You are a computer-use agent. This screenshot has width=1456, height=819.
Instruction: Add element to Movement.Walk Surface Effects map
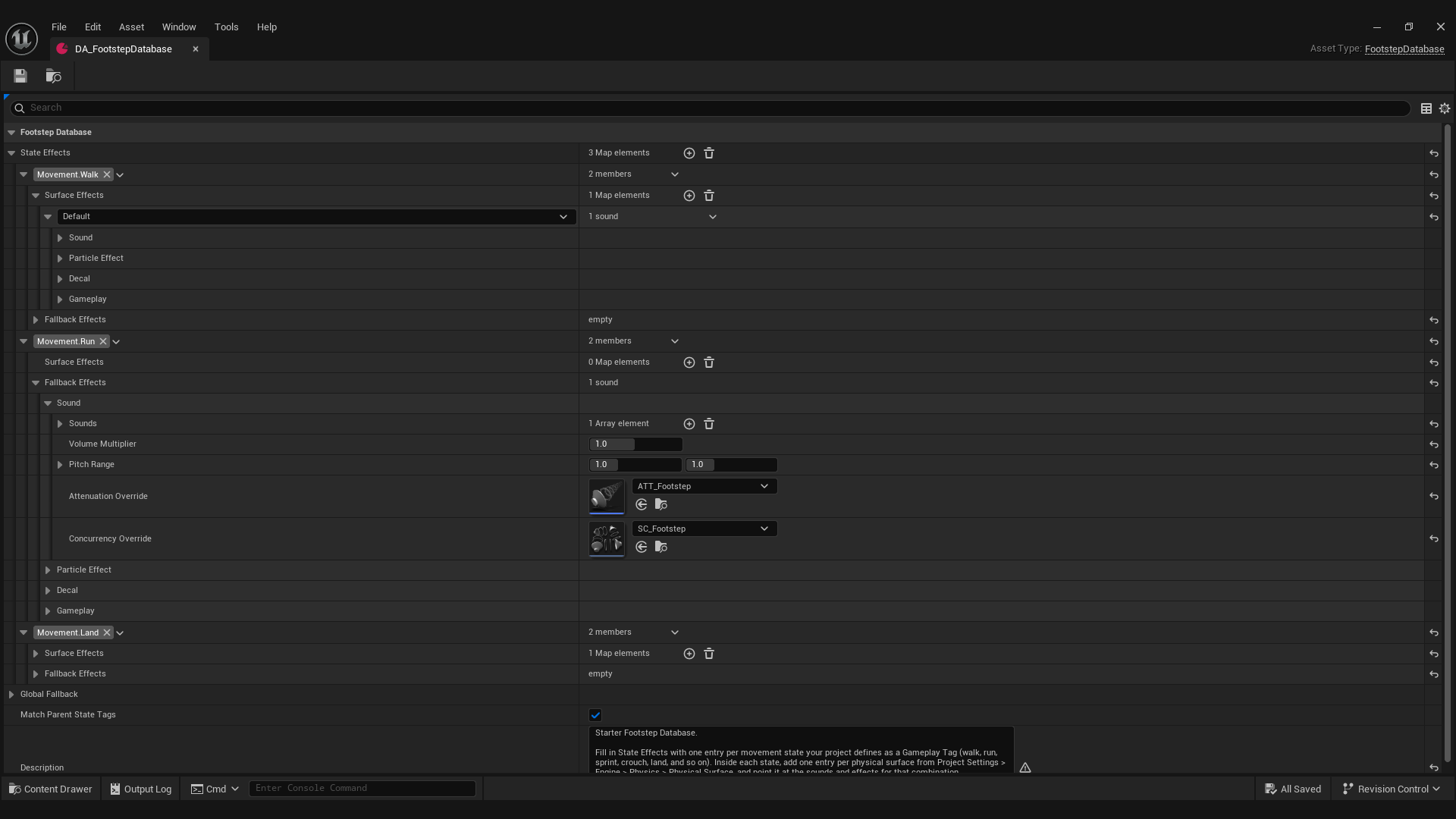click(689, 196)
